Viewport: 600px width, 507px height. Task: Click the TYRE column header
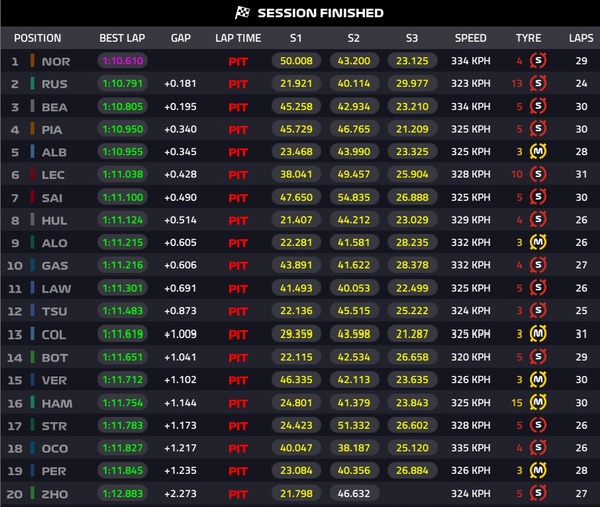[x=528, y=38]
